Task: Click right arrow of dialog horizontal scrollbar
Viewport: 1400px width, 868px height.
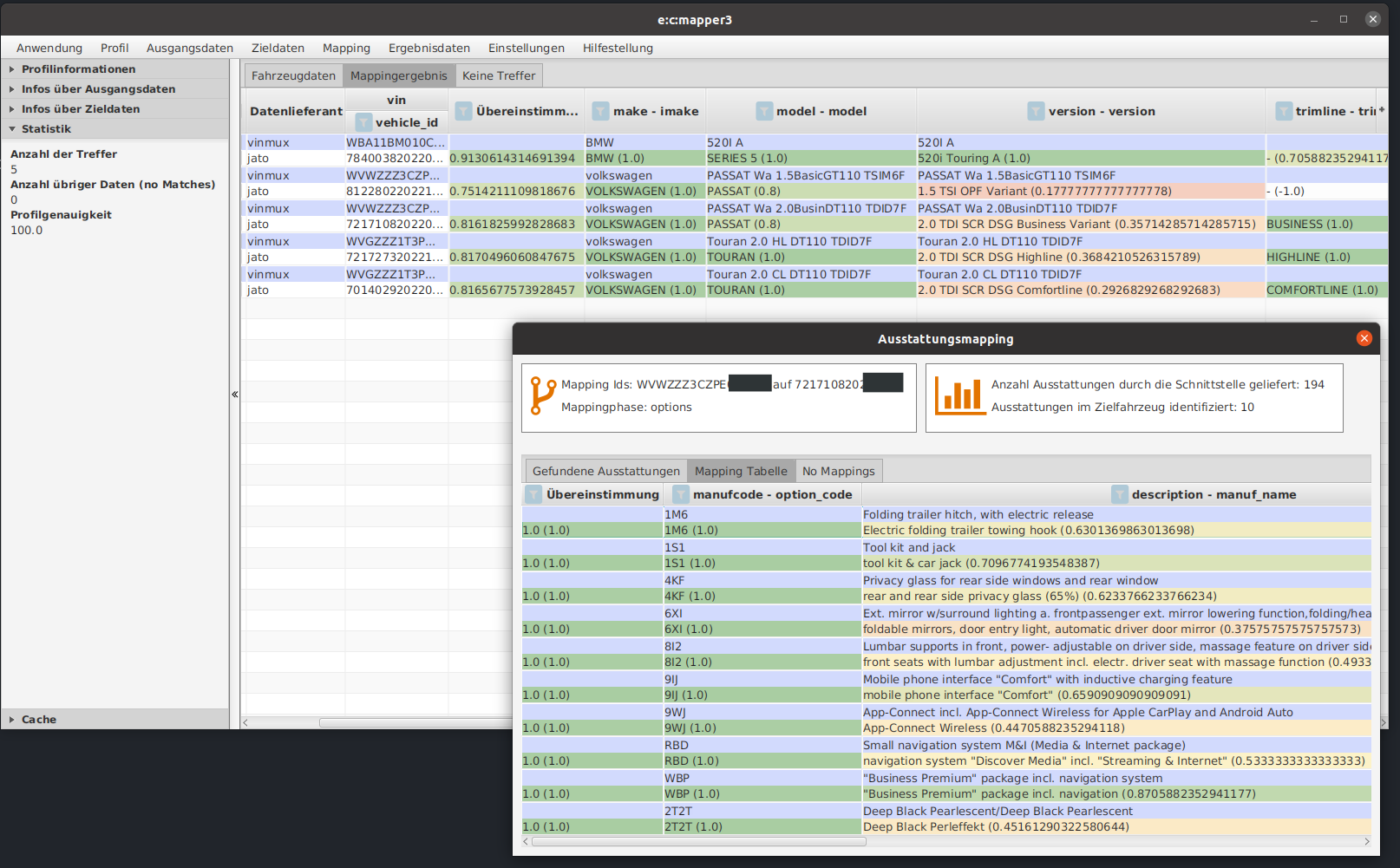Action: coord(1367,841)
